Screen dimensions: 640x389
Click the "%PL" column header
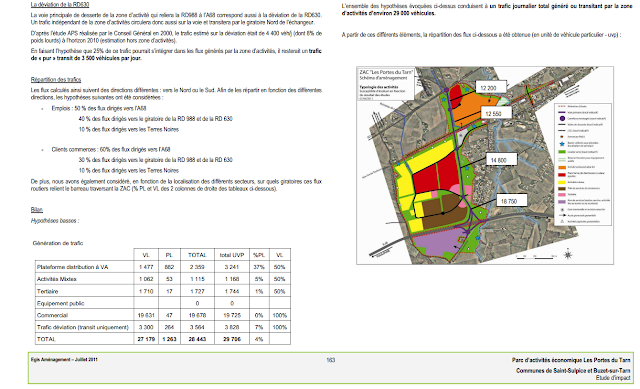pos(259,255)
